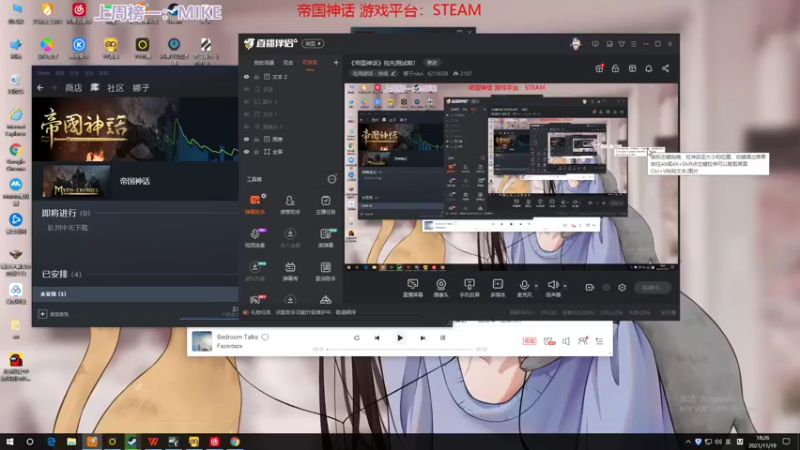This screenshot has height=450, width=800.
Task: Click the Myth of Empires game thumbnail in Steam
Action: coord(76,181)
